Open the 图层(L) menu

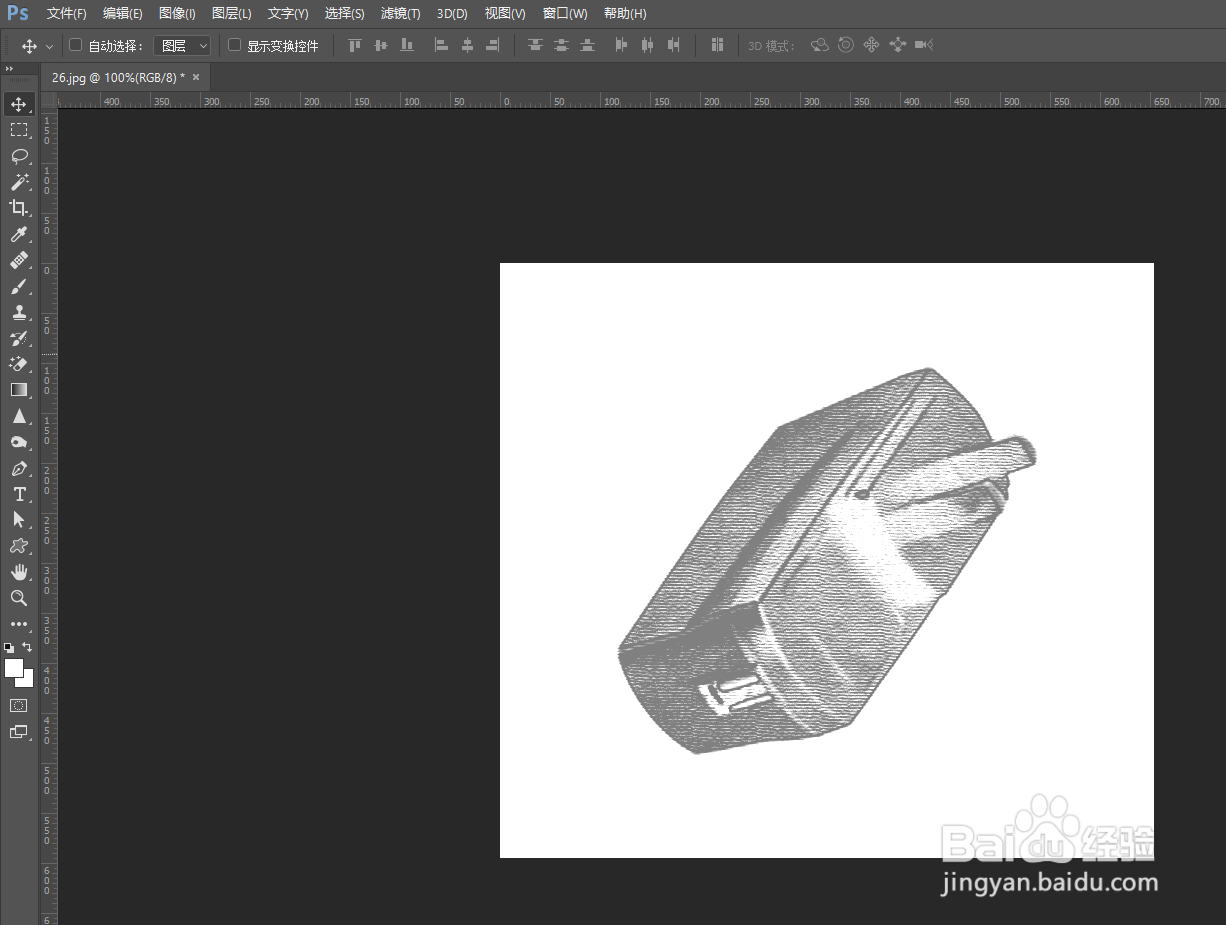coord(232,14)
